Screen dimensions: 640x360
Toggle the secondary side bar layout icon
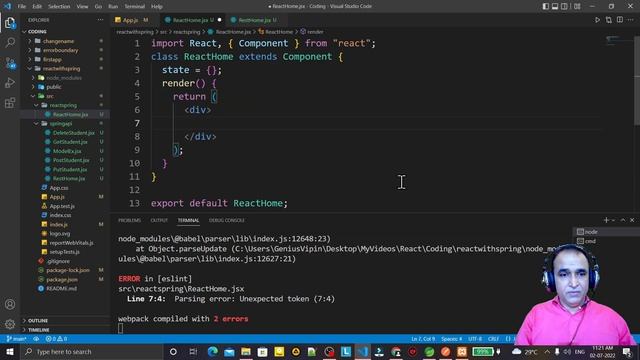(x=564, y=6)
